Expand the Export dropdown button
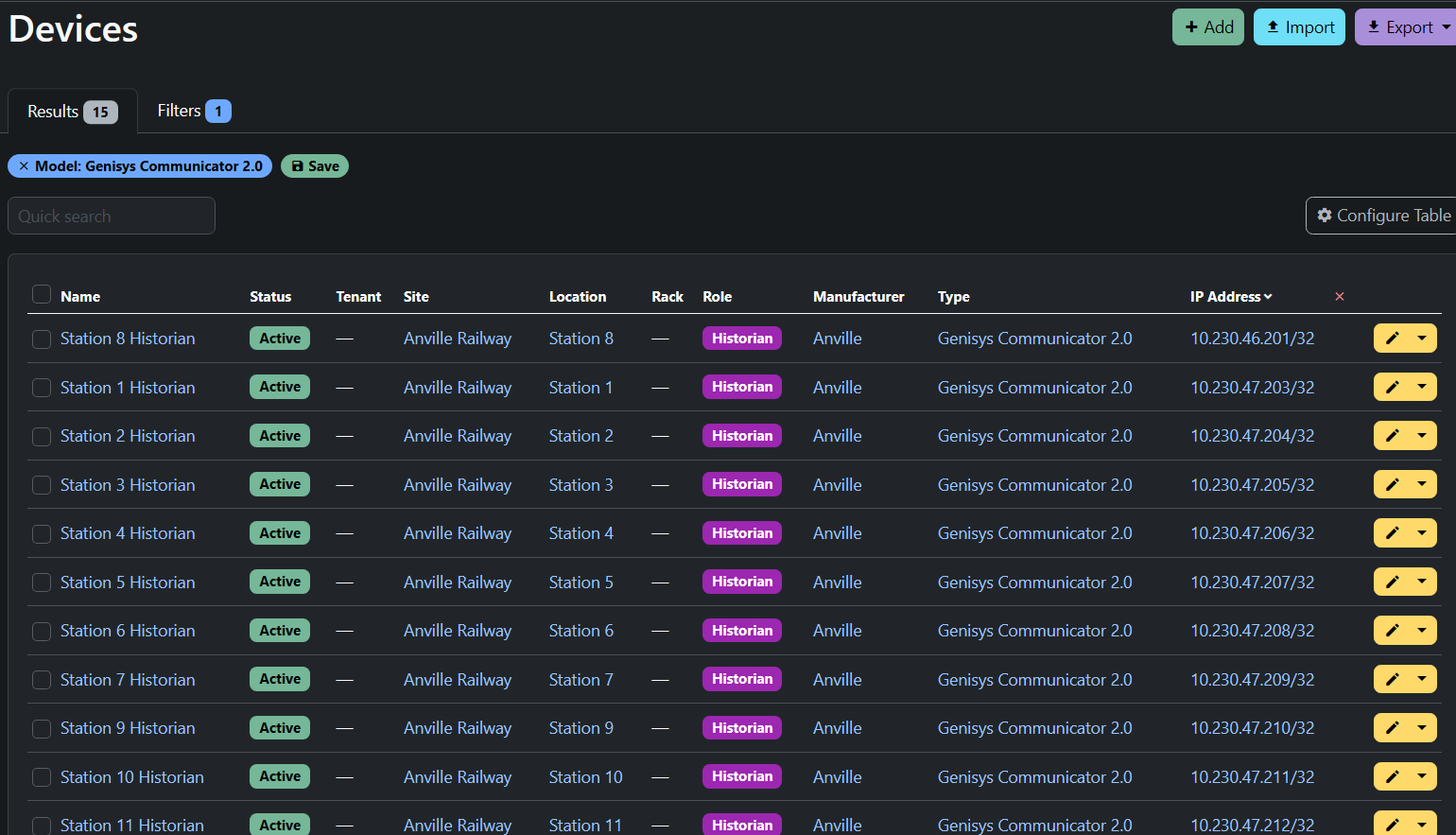Viewport: 1456px width, 835px height. coord(1407,27)
